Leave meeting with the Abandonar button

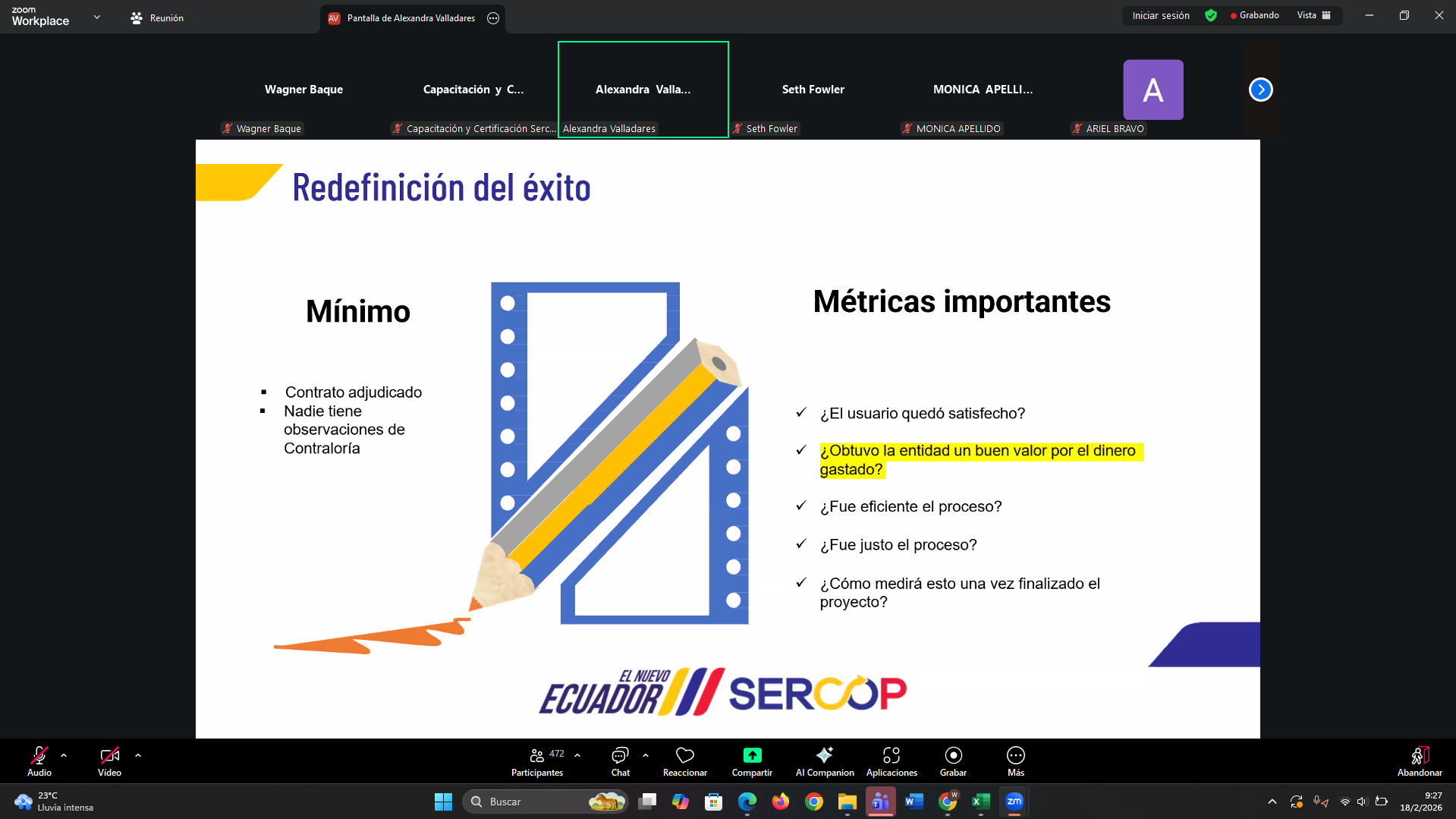click(1420, 761)
